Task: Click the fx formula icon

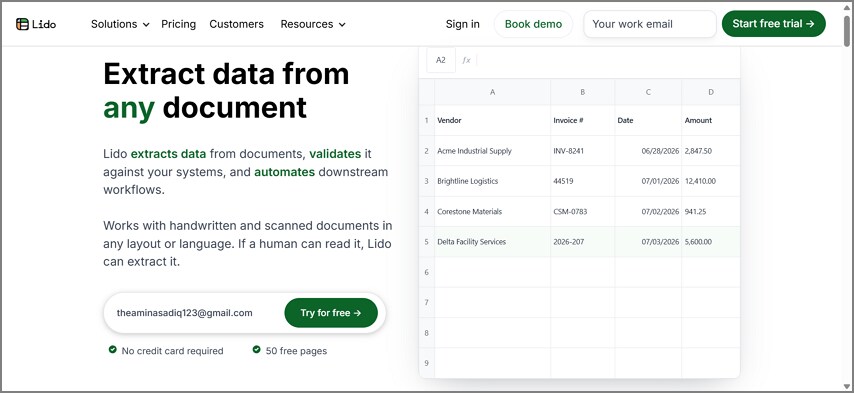Action: tap(466, 60)
